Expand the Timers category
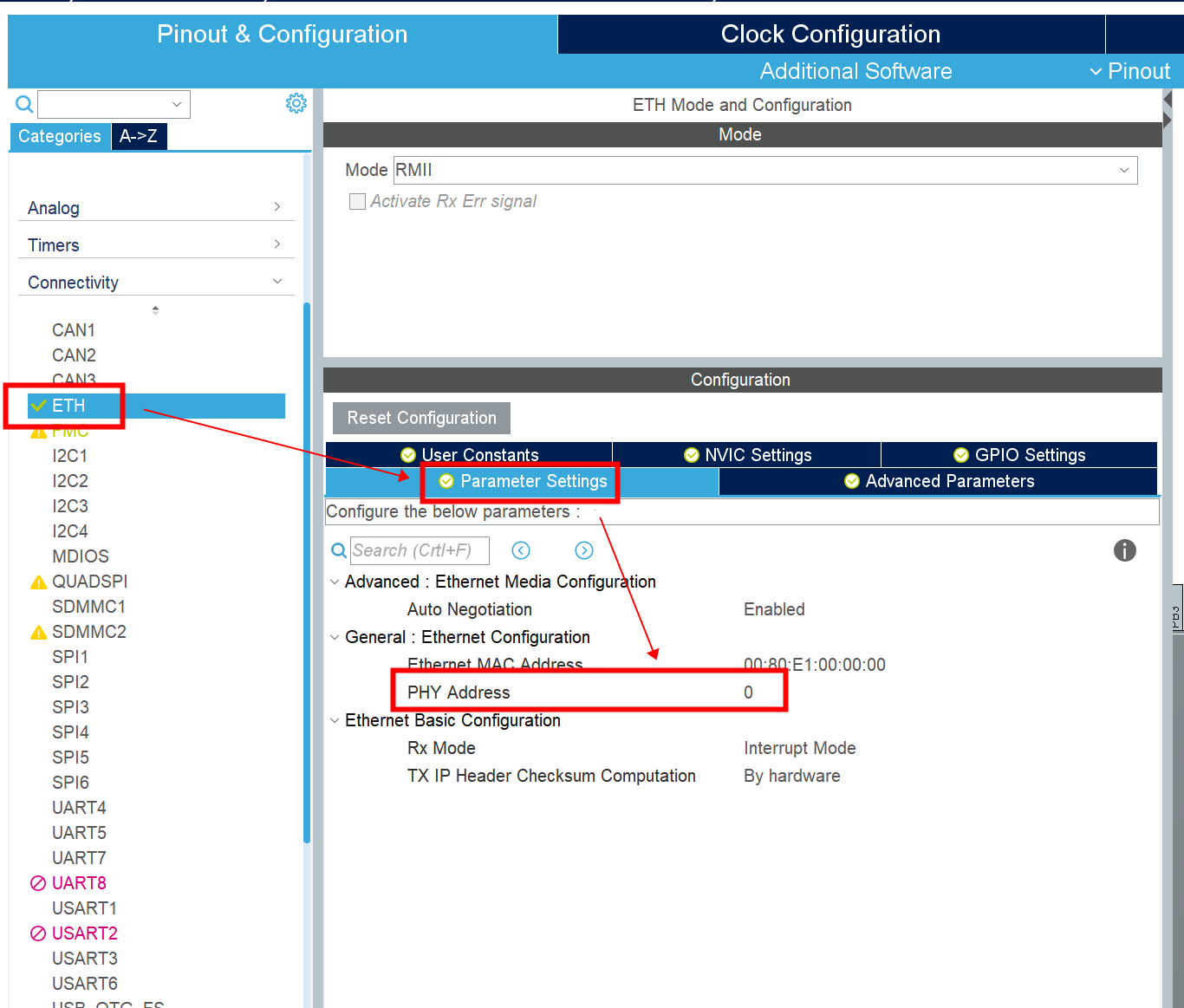 click(x=156, y=245)
